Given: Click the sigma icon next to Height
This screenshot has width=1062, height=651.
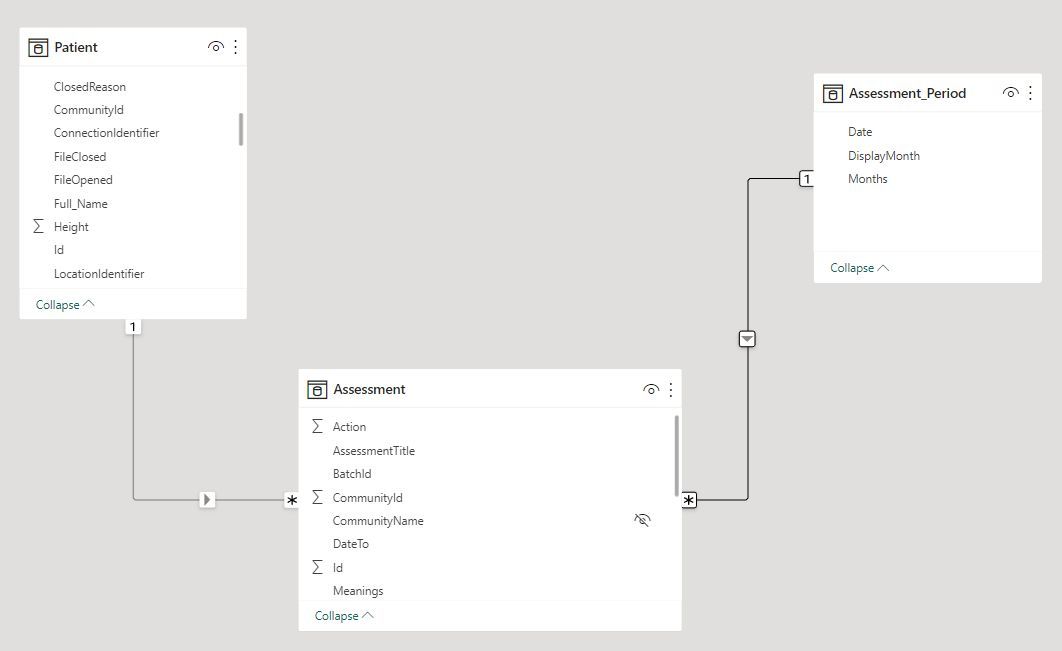Looking at the screenshot, I should (39, 226).
